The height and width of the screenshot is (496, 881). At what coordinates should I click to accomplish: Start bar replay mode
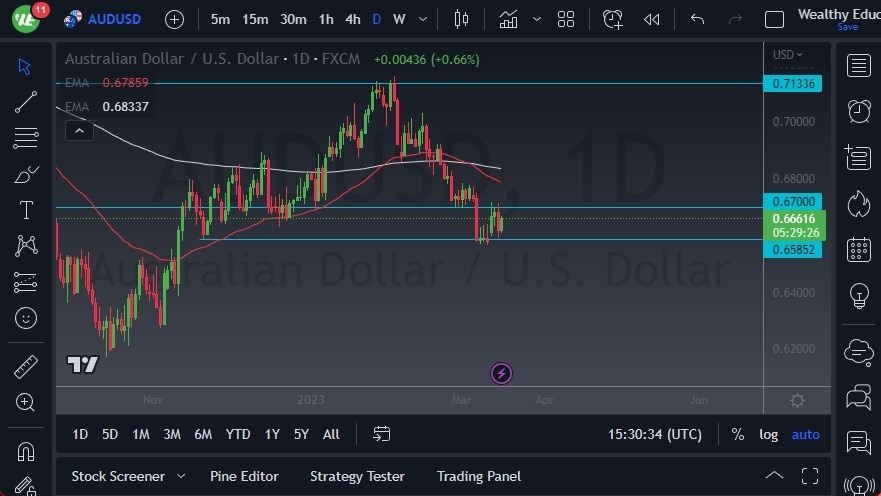(x=652, y=20)
